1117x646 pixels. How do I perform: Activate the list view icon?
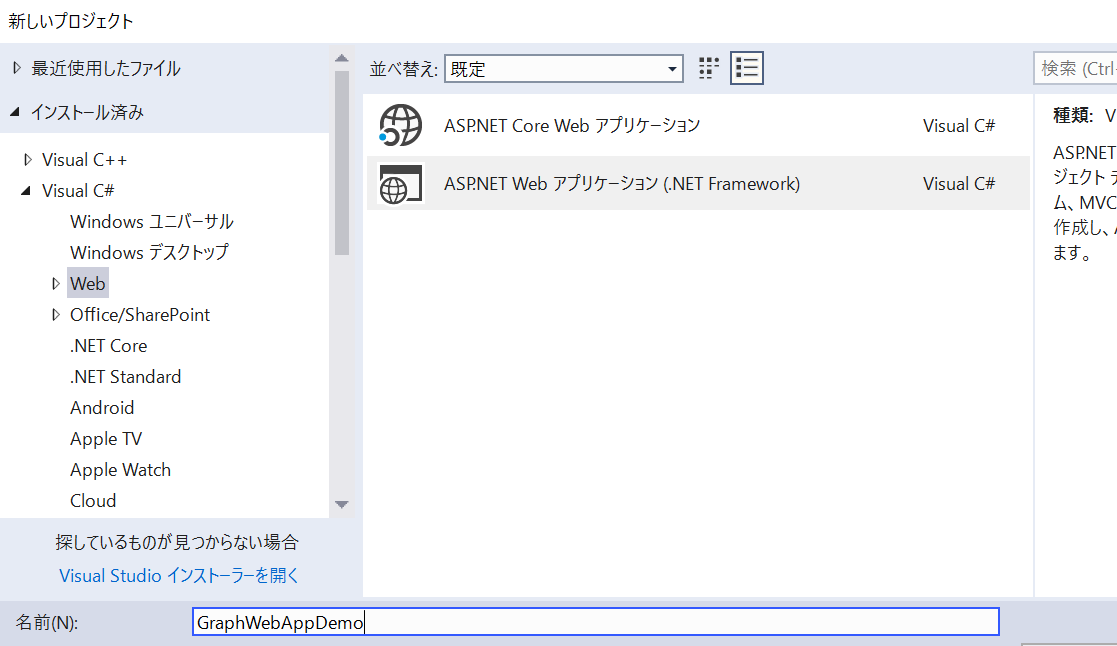(746, 67)
